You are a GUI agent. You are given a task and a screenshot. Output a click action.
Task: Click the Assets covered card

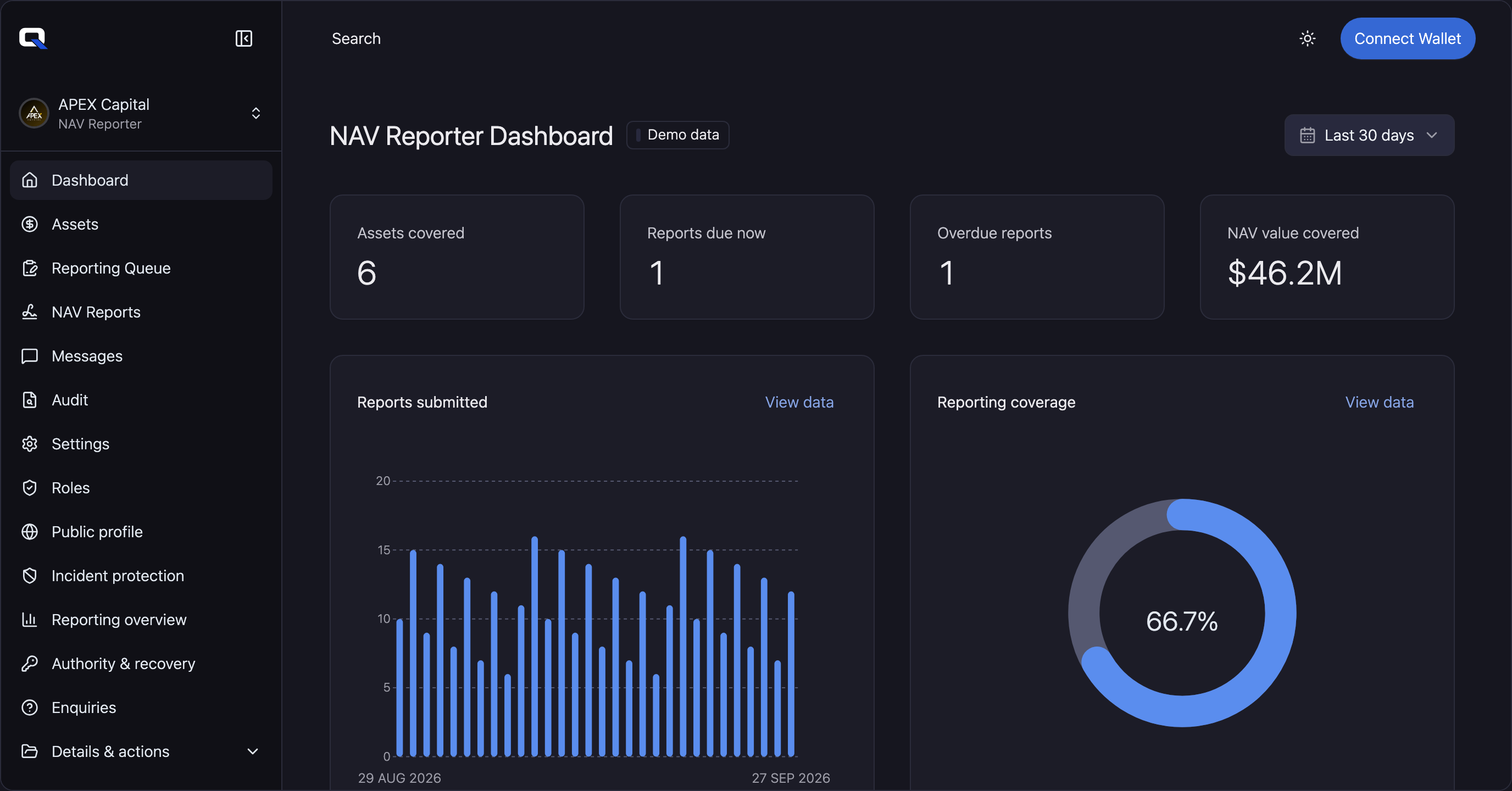(457, 257)
